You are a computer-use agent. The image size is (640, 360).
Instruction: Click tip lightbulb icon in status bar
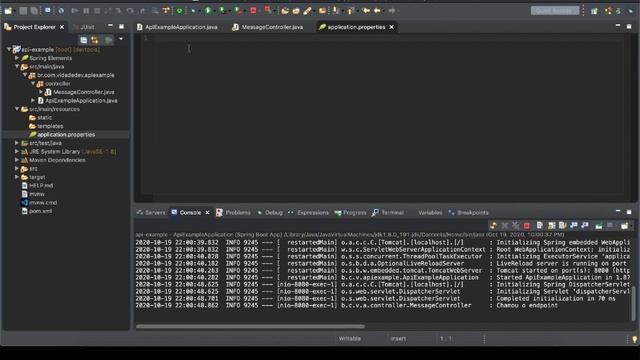click(x=634, y=339)
